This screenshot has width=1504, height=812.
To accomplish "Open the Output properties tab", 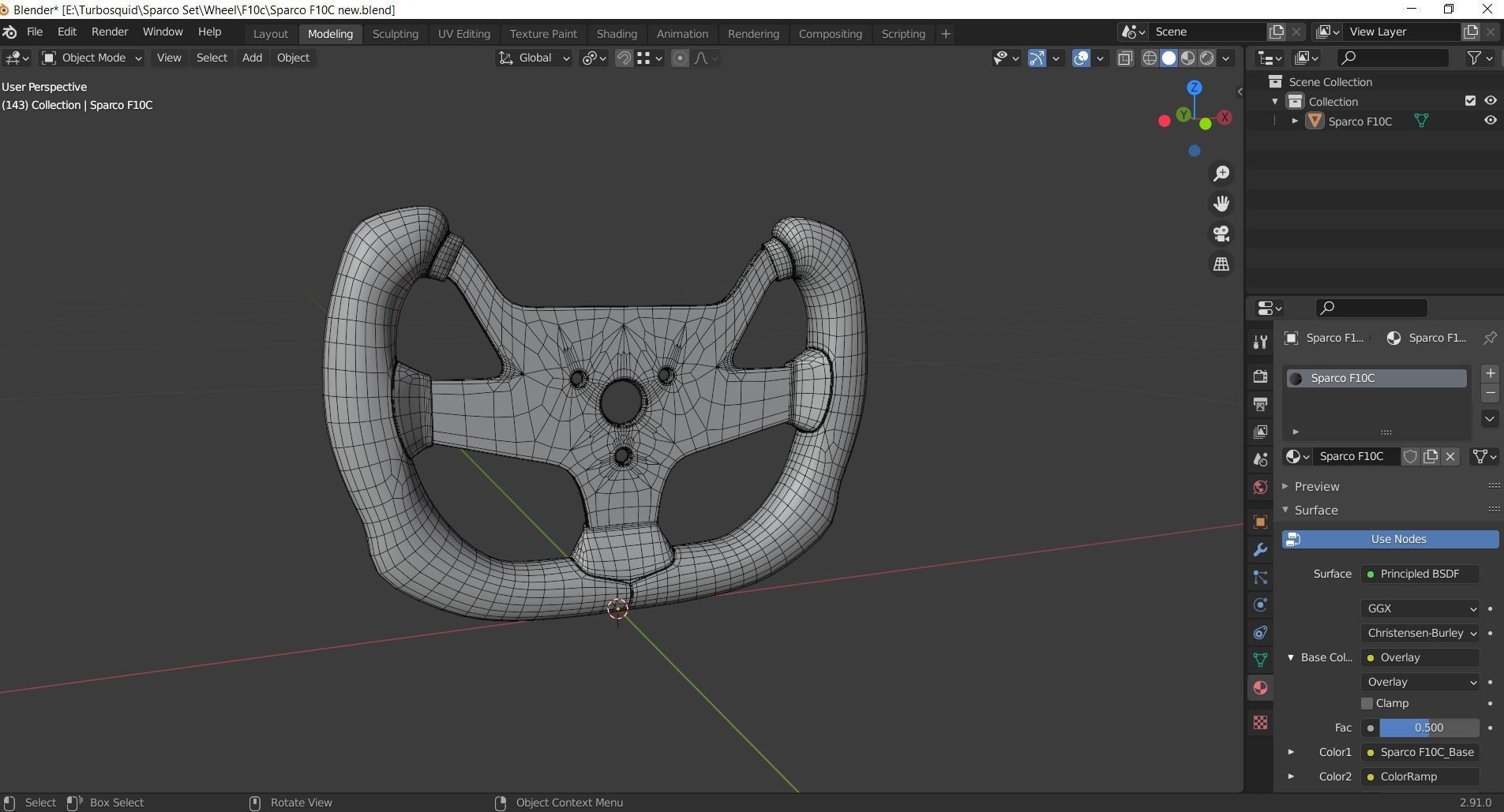I will tap(1260, 404).
